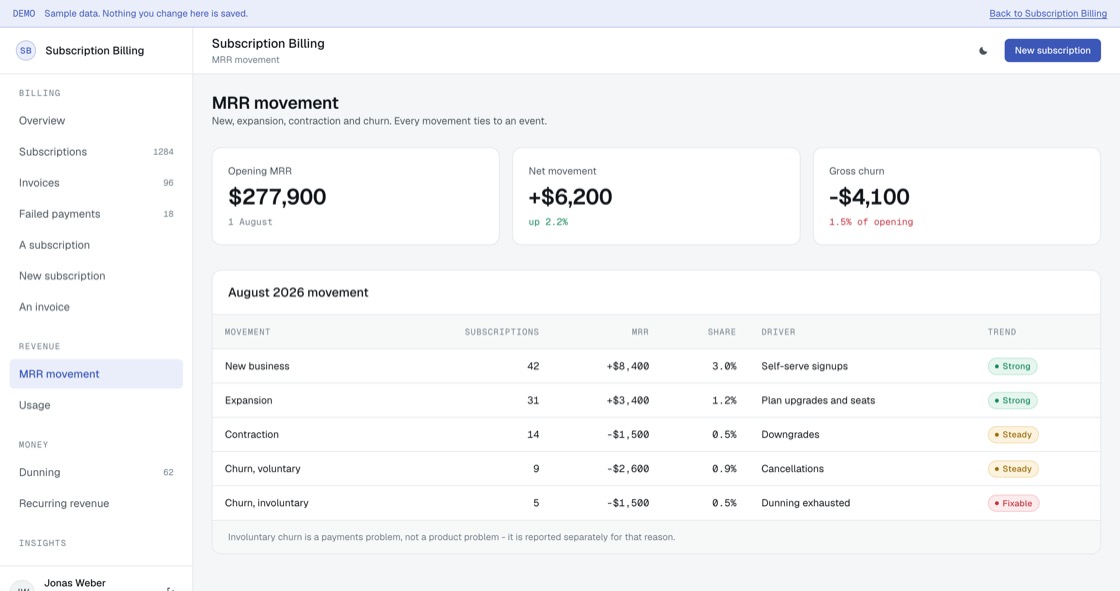Toggle dark mode with the moon icon
Screen dimensions: 1120x591
(983, 51)
